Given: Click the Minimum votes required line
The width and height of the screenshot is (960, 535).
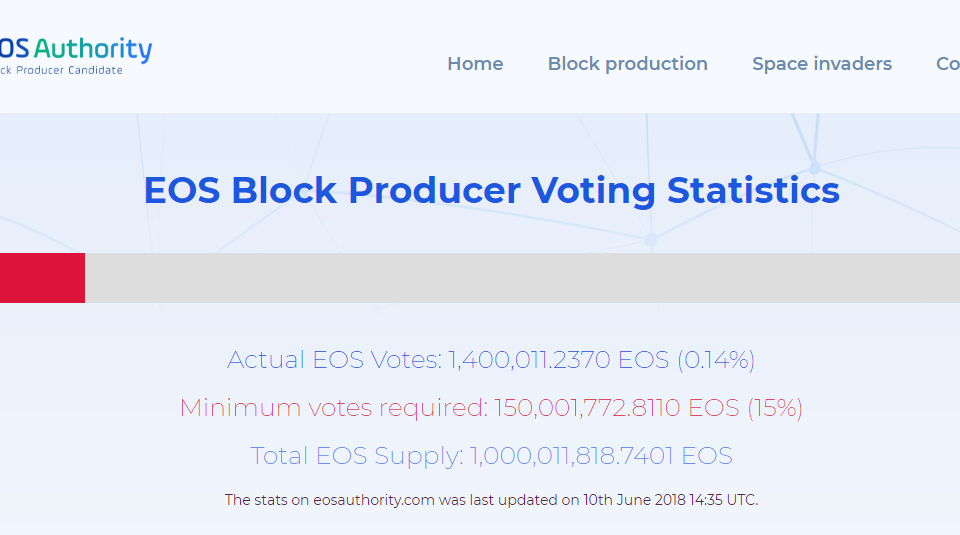Looking at the screenshot, I should tap(491, 408).
